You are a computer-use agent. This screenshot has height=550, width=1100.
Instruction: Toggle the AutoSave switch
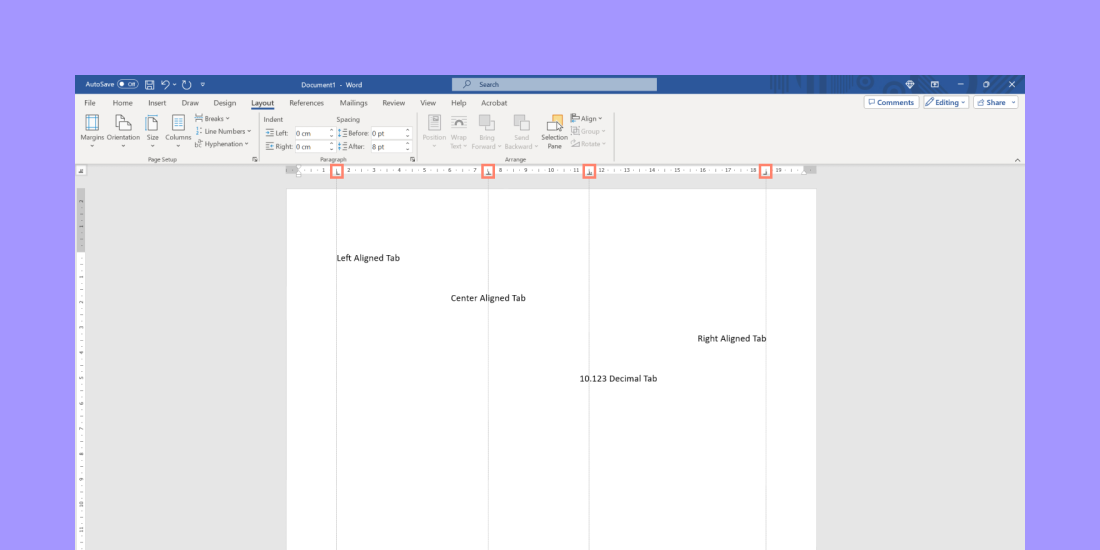pos(128,84)
